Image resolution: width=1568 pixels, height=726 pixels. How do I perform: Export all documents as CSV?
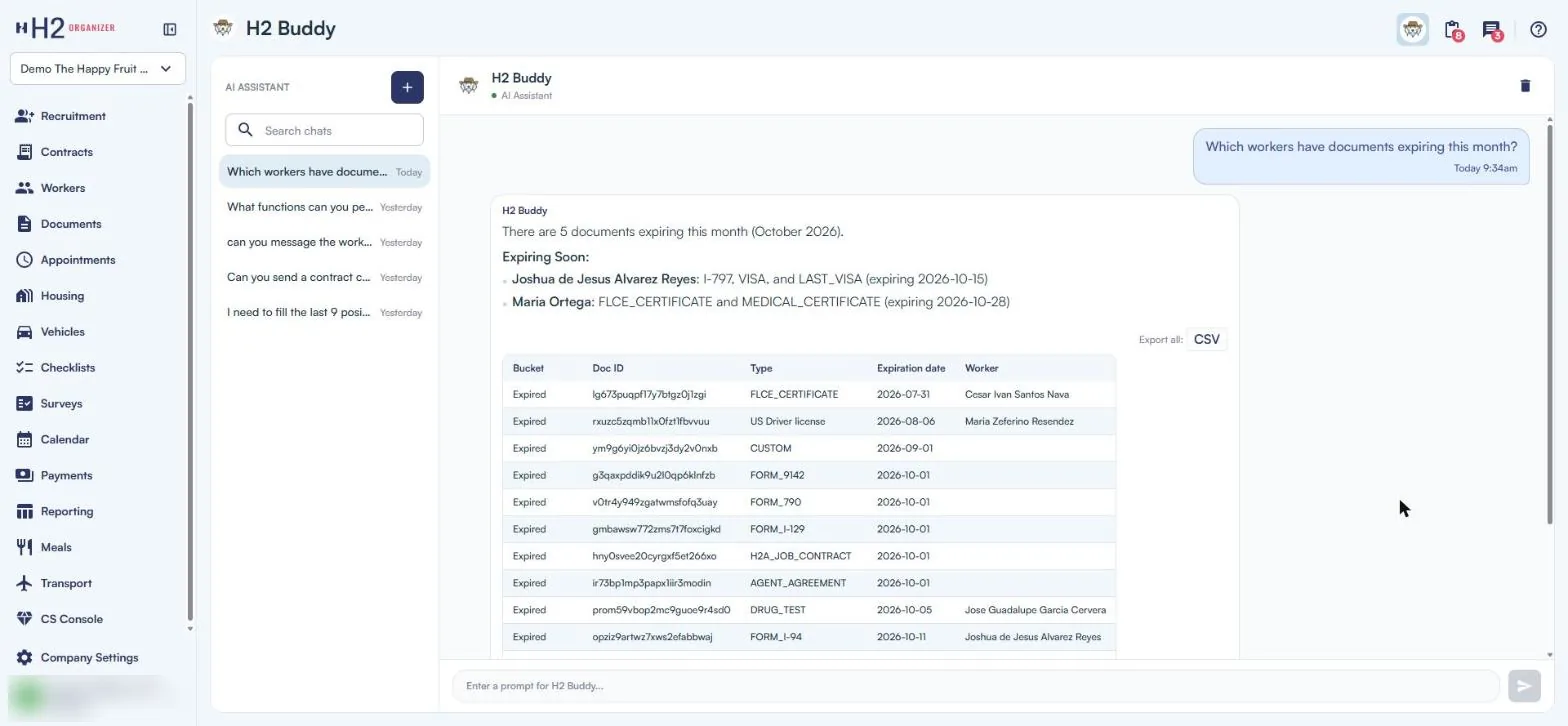click(1206, 340)
